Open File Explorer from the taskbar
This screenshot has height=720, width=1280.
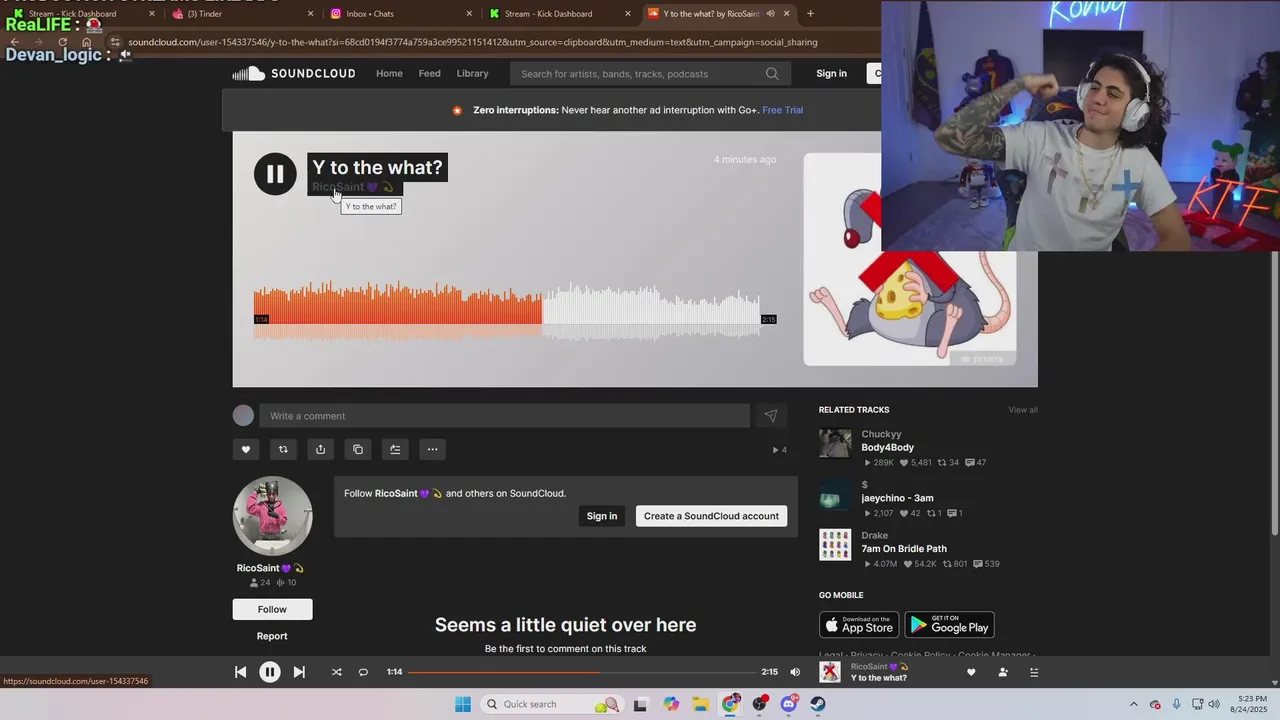pyautogui.click(x=701, y=704)
